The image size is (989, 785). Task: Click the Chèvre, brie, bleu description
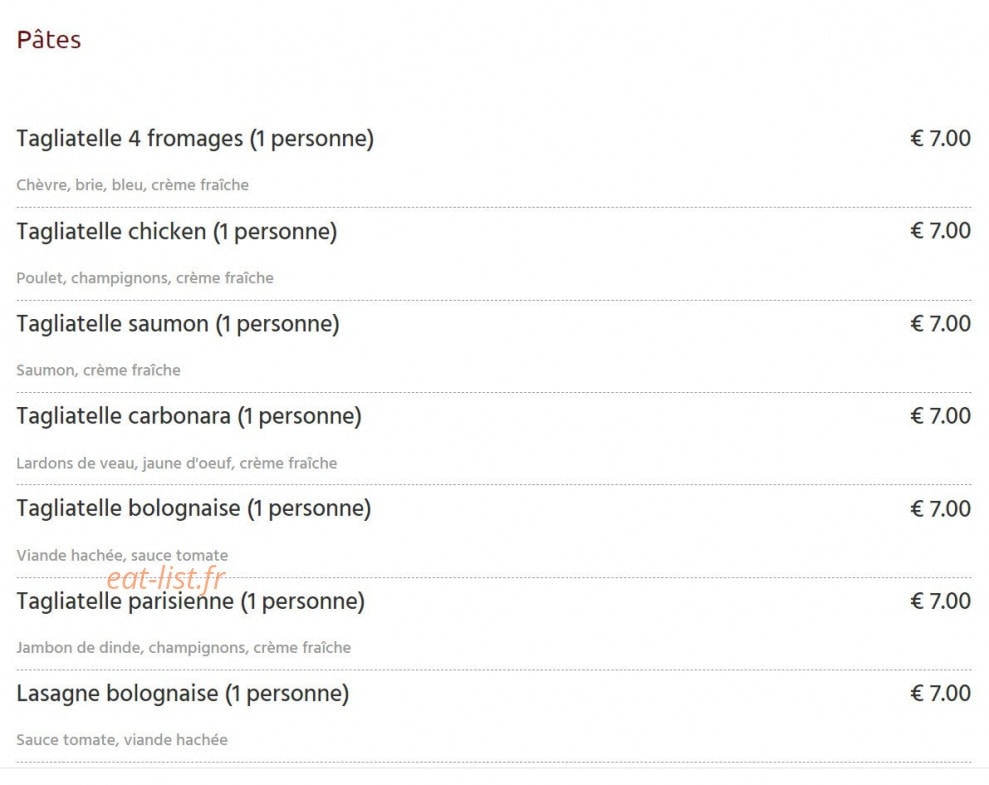coord(132,185)
